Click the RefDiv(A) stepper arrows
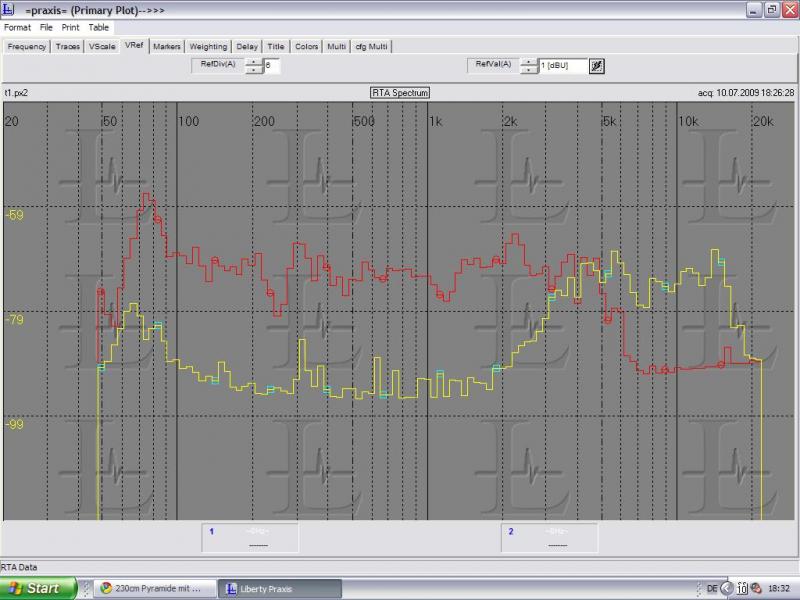 [x=254, y=66]
